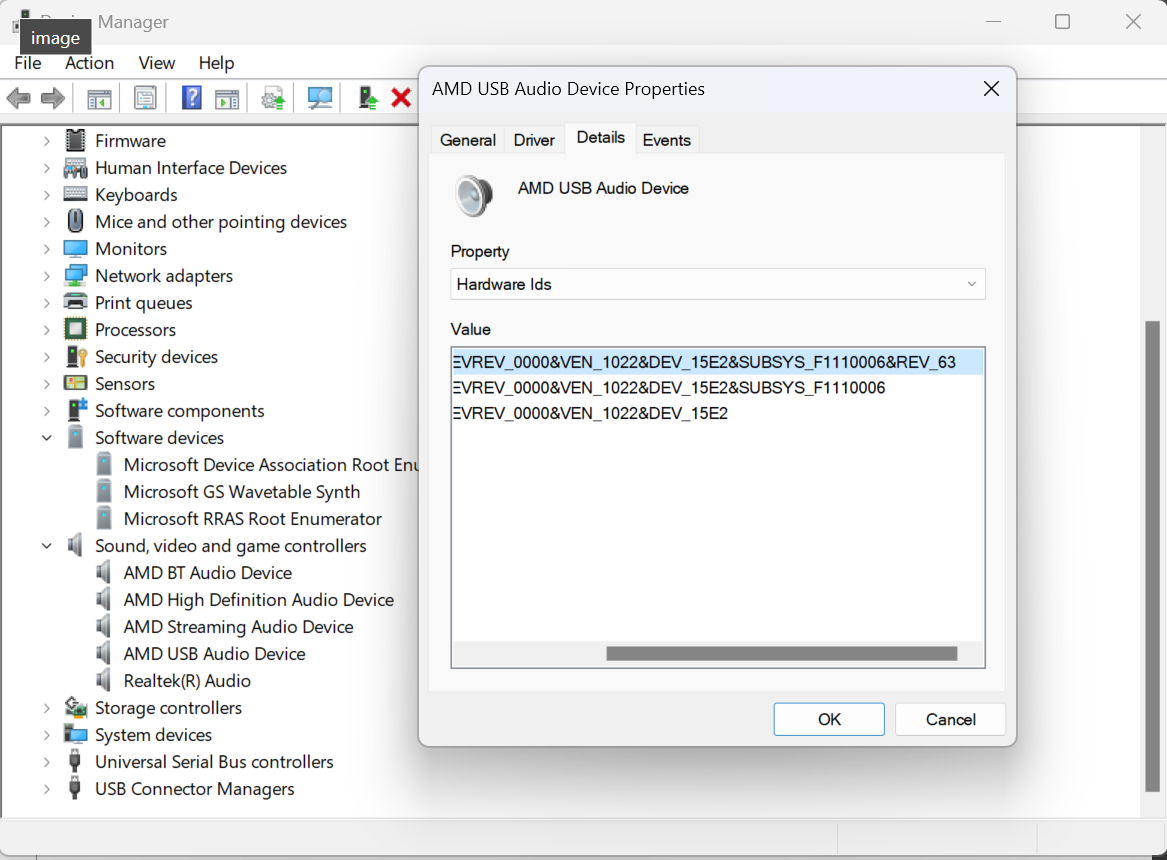Click the horizontal scrollbar in Value list
This screenshot has height=860, width=1167.
[781, 653]
